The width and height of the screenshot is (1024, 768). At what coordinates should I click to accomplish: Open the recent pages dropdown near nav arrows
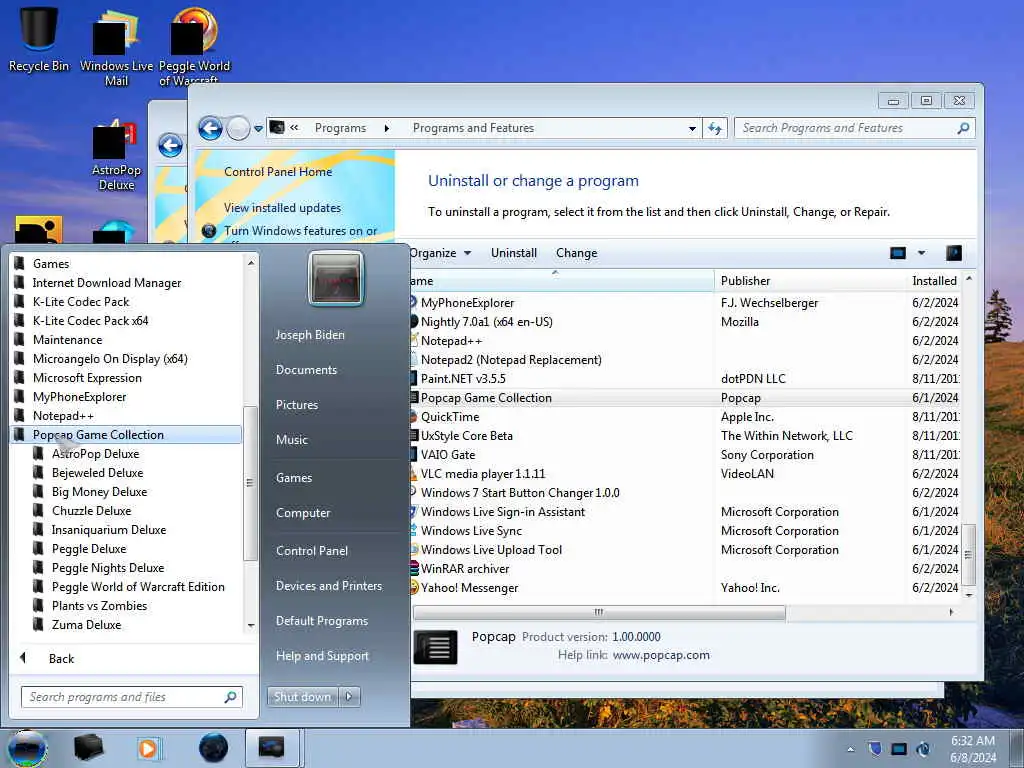[x=258, y=129]
